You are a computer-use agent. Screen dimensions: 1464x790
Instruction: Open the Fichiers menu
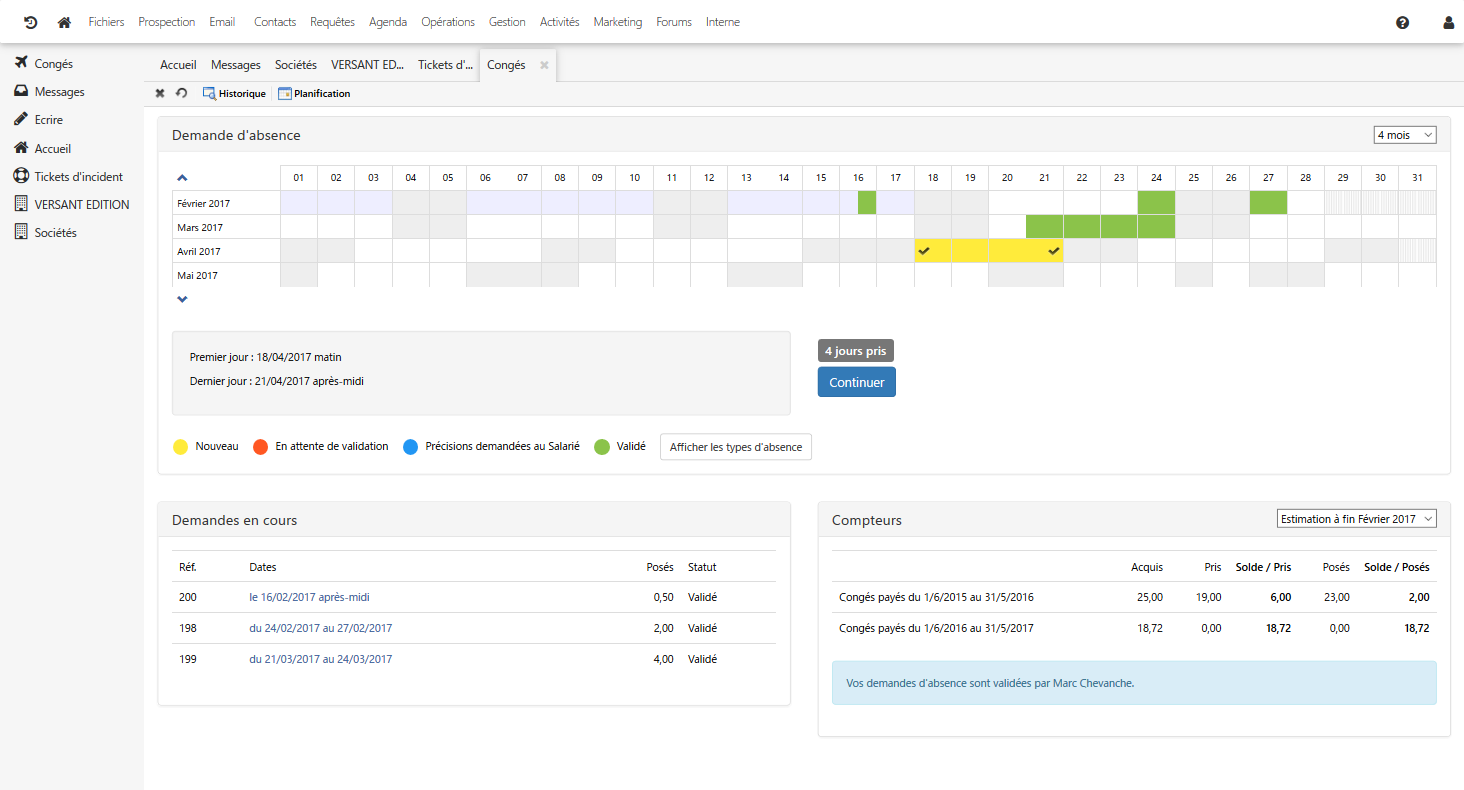pyautogui.click(x=106, y=22)
